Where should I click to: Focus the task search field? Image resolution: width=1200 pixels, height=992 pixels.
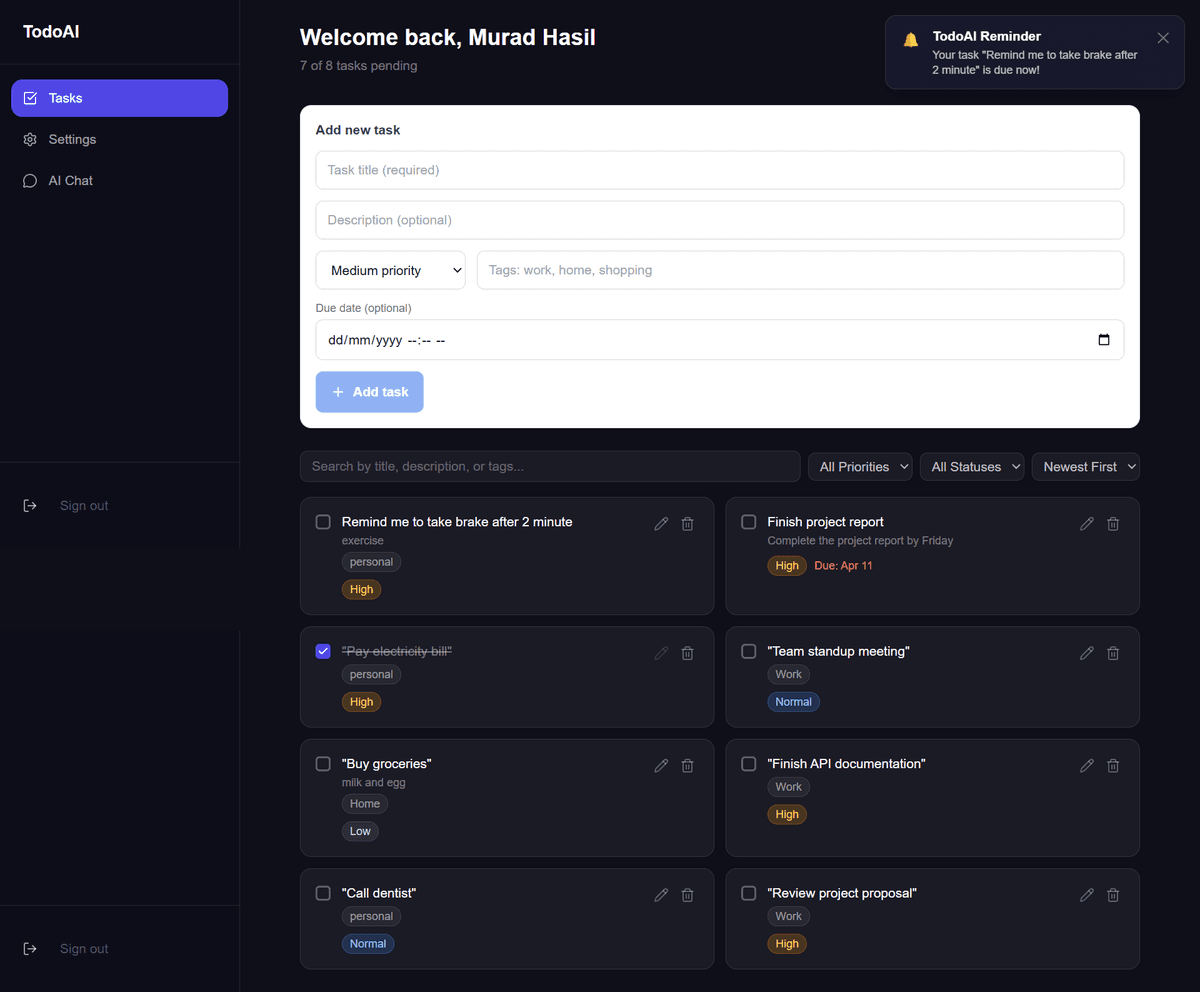click(550, 467)
